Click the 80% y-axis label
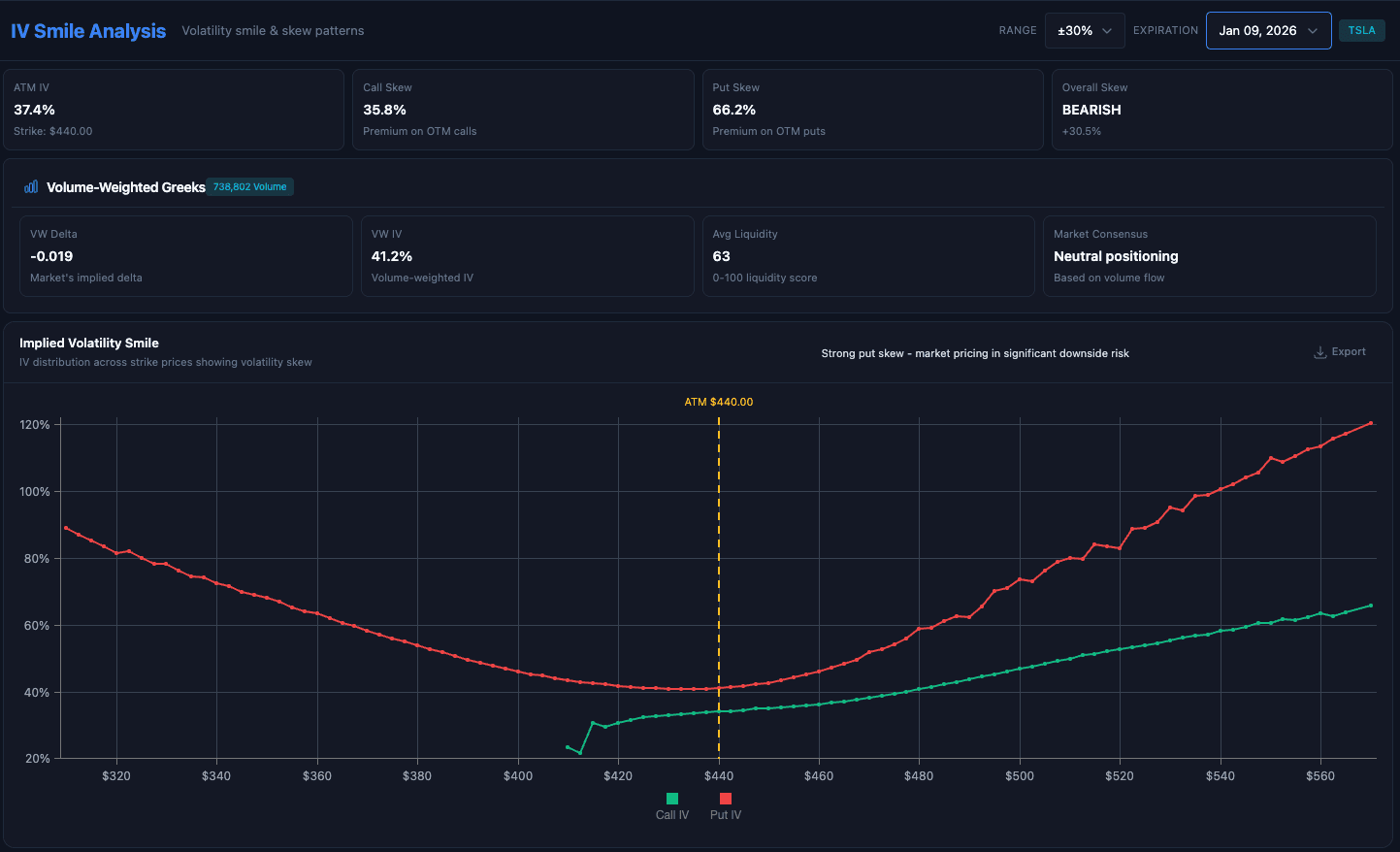 point(38,559)
